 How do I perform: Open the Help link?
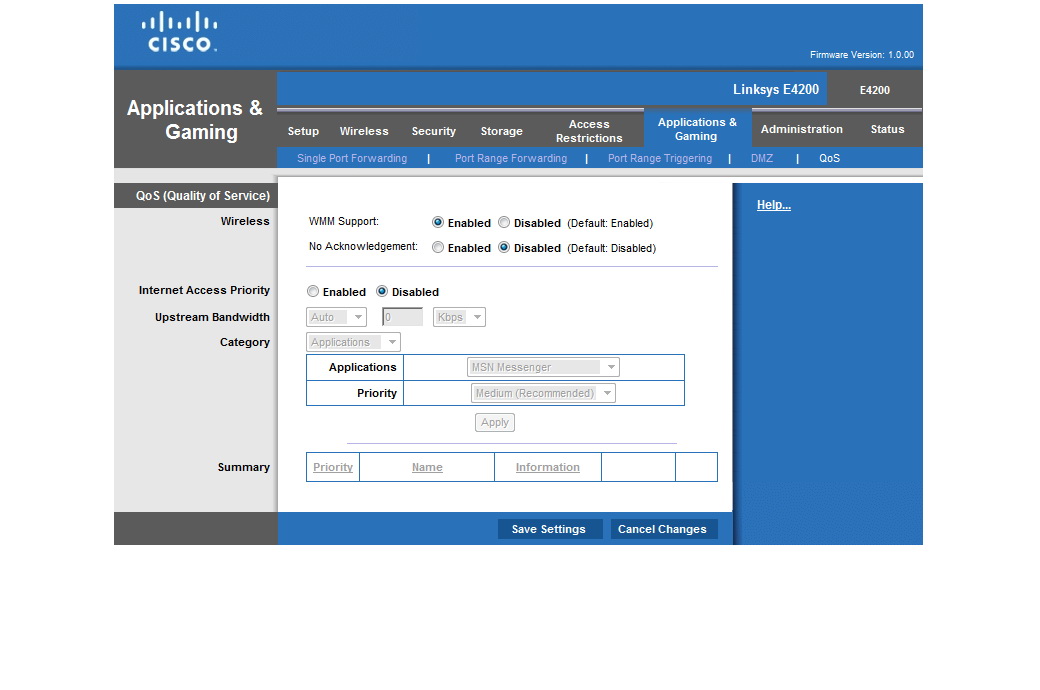773,205
